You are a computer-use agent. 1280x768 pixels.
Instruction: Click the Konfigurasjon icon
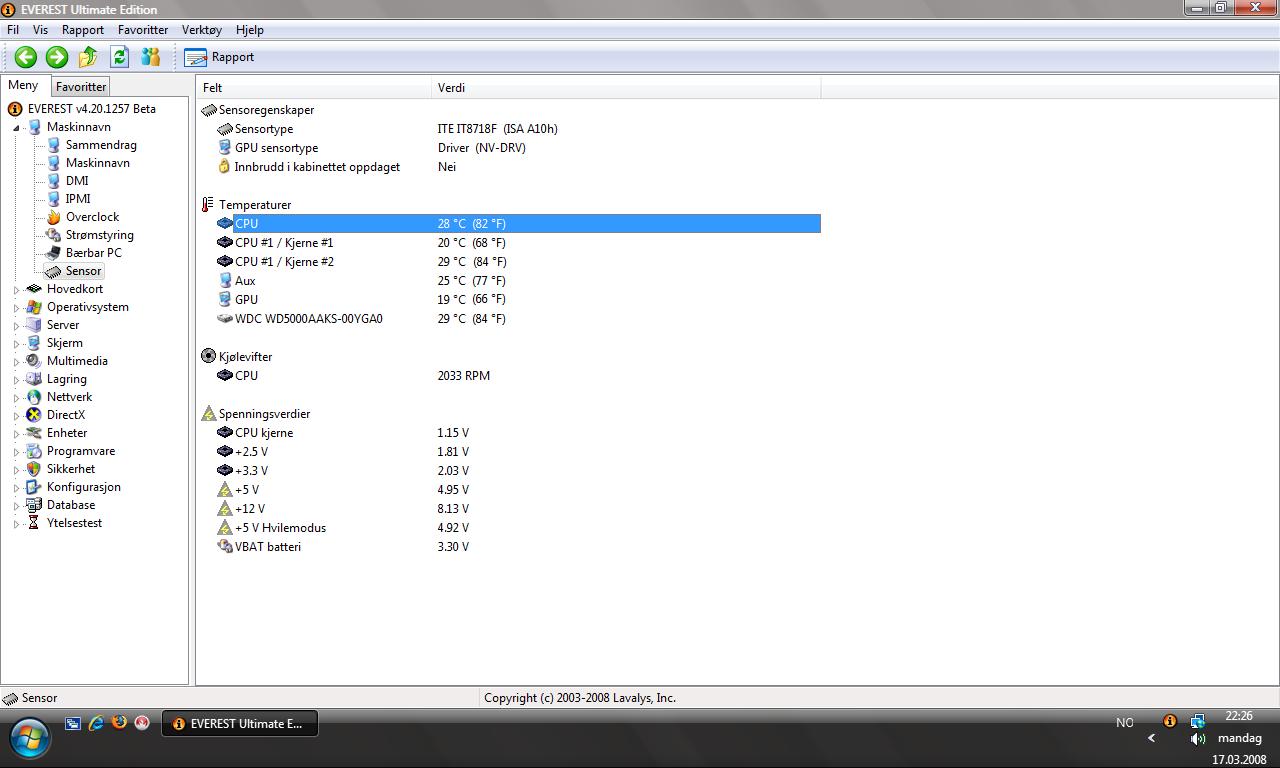coord(34,487)
